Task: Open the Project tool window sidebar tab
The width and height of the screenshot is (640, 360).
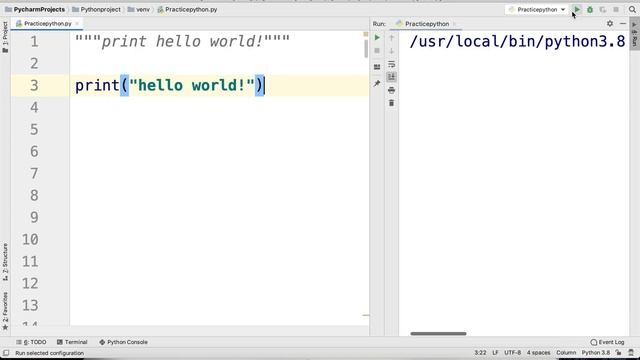Action: tap(5, 37)
